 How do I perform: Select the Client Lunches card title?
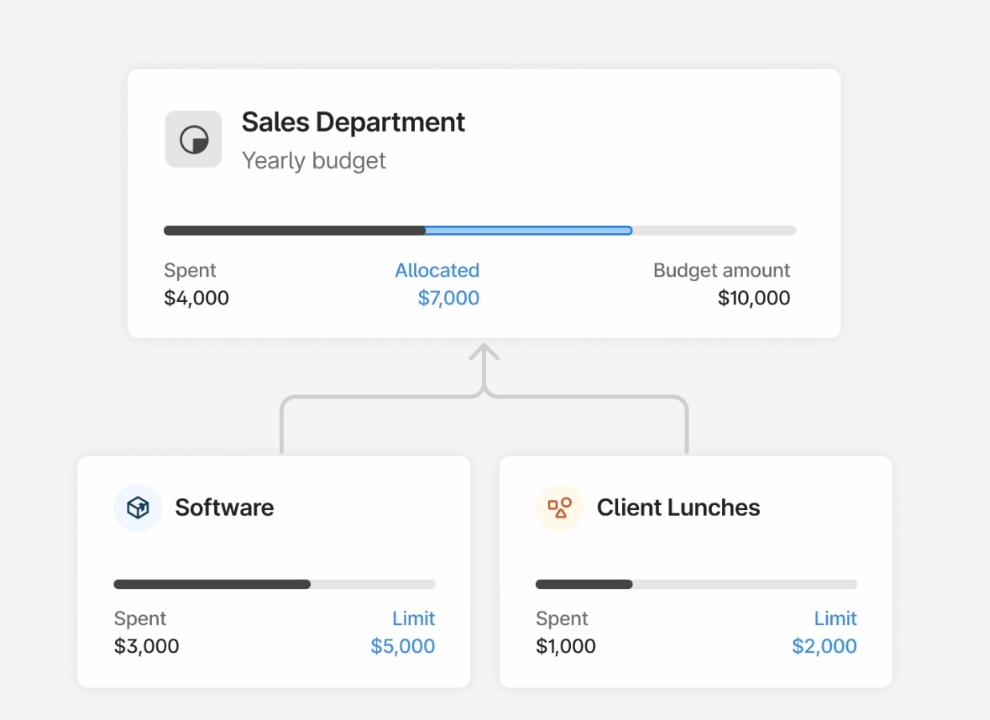(x=678, y=508)
